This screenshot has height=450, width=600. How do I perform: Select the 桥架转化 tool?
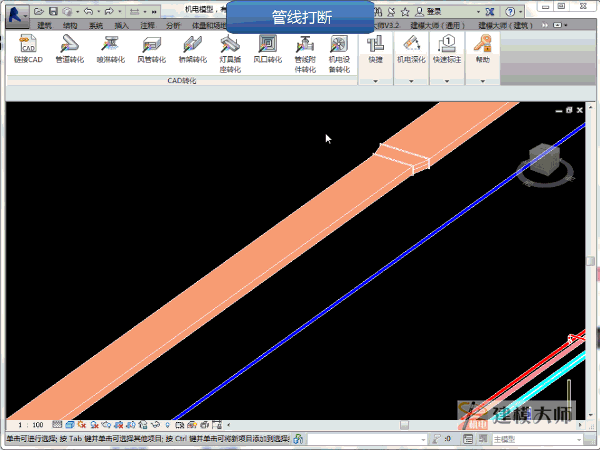point(192,49)
